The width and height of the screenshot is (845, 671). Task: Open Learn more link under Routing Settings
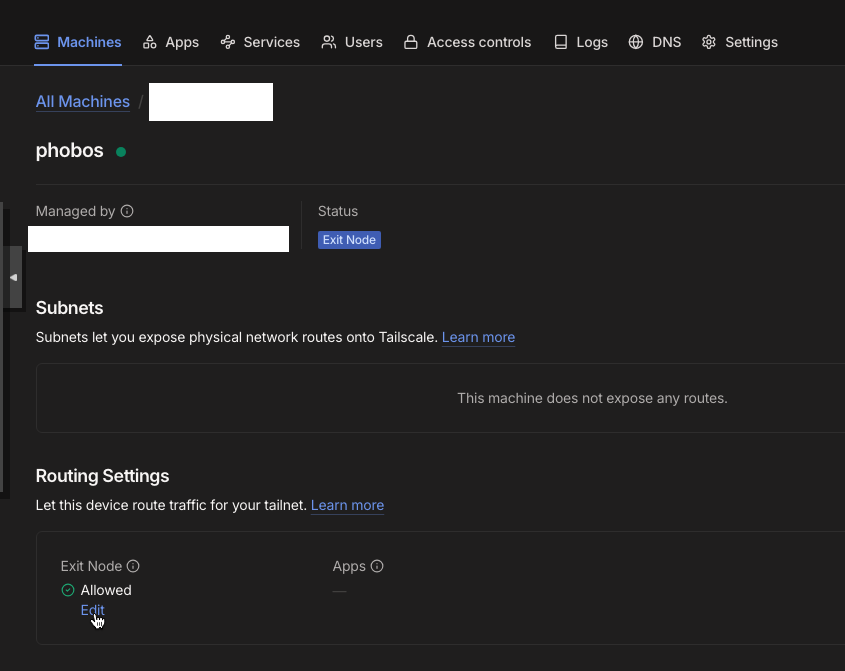(348, 506)
